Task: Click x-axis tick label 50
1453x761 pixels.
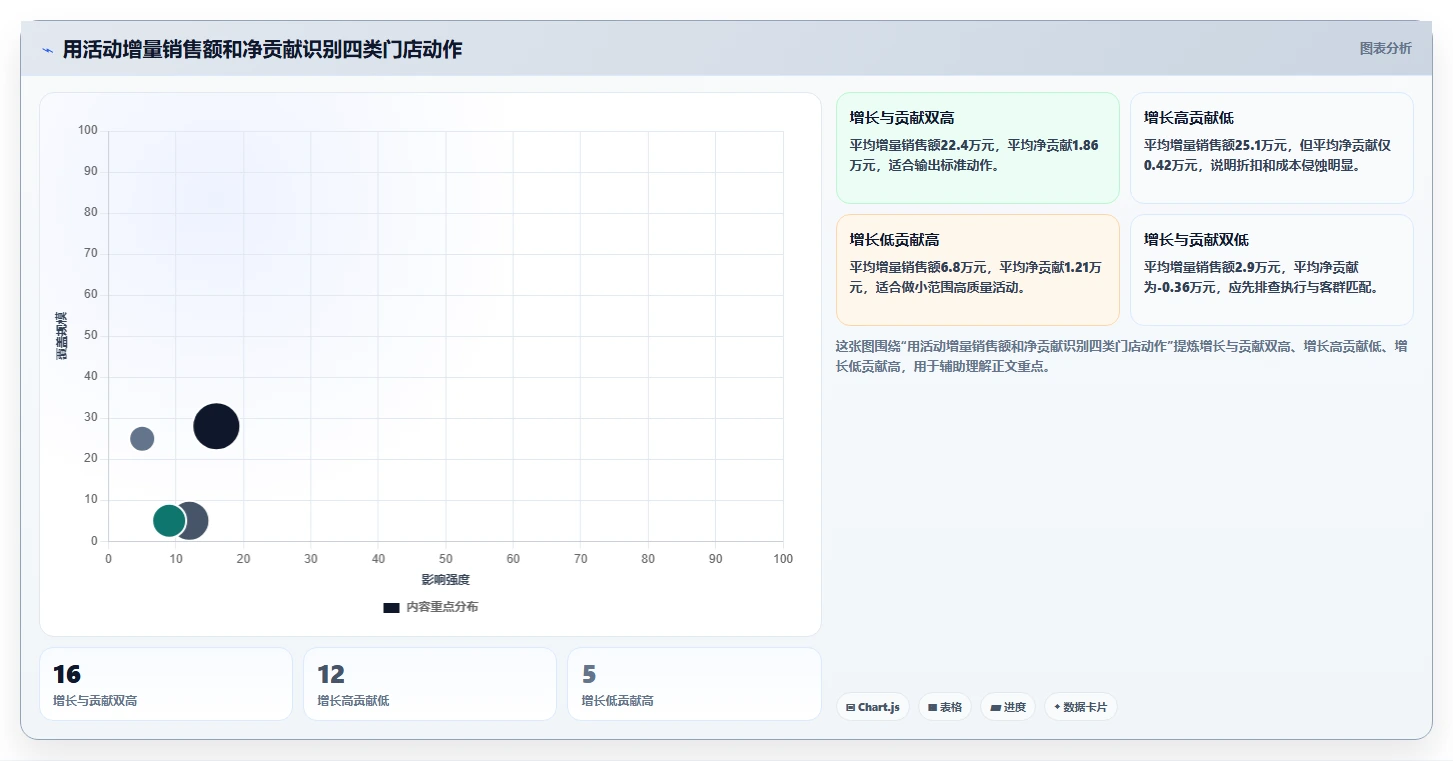Action: tap(445, 559)
